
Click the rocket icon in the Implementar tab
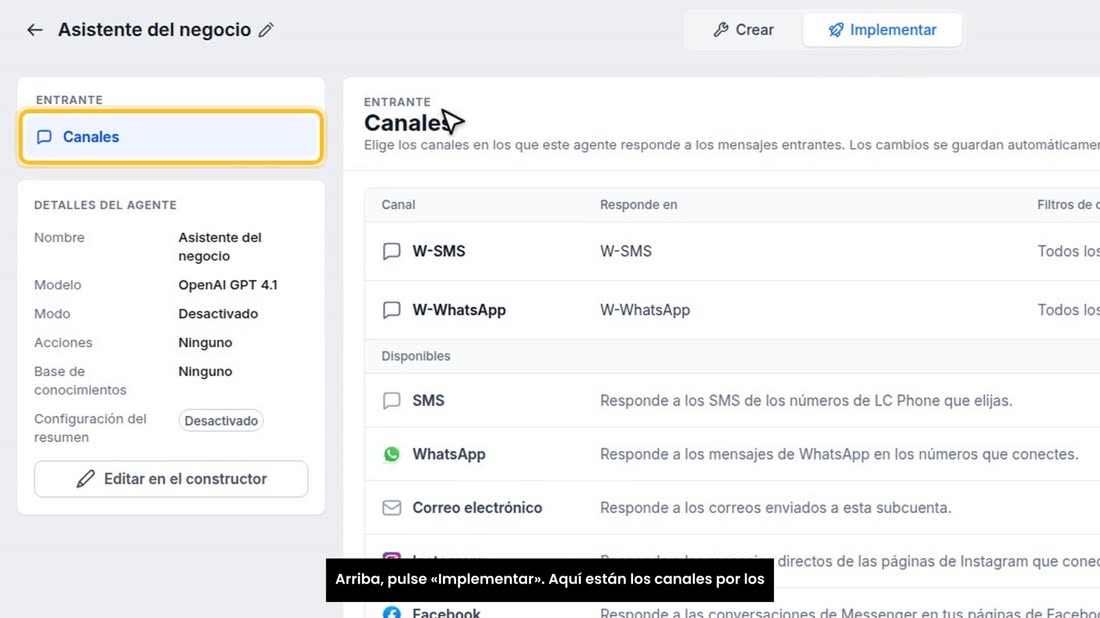click(x=836, y=29)
